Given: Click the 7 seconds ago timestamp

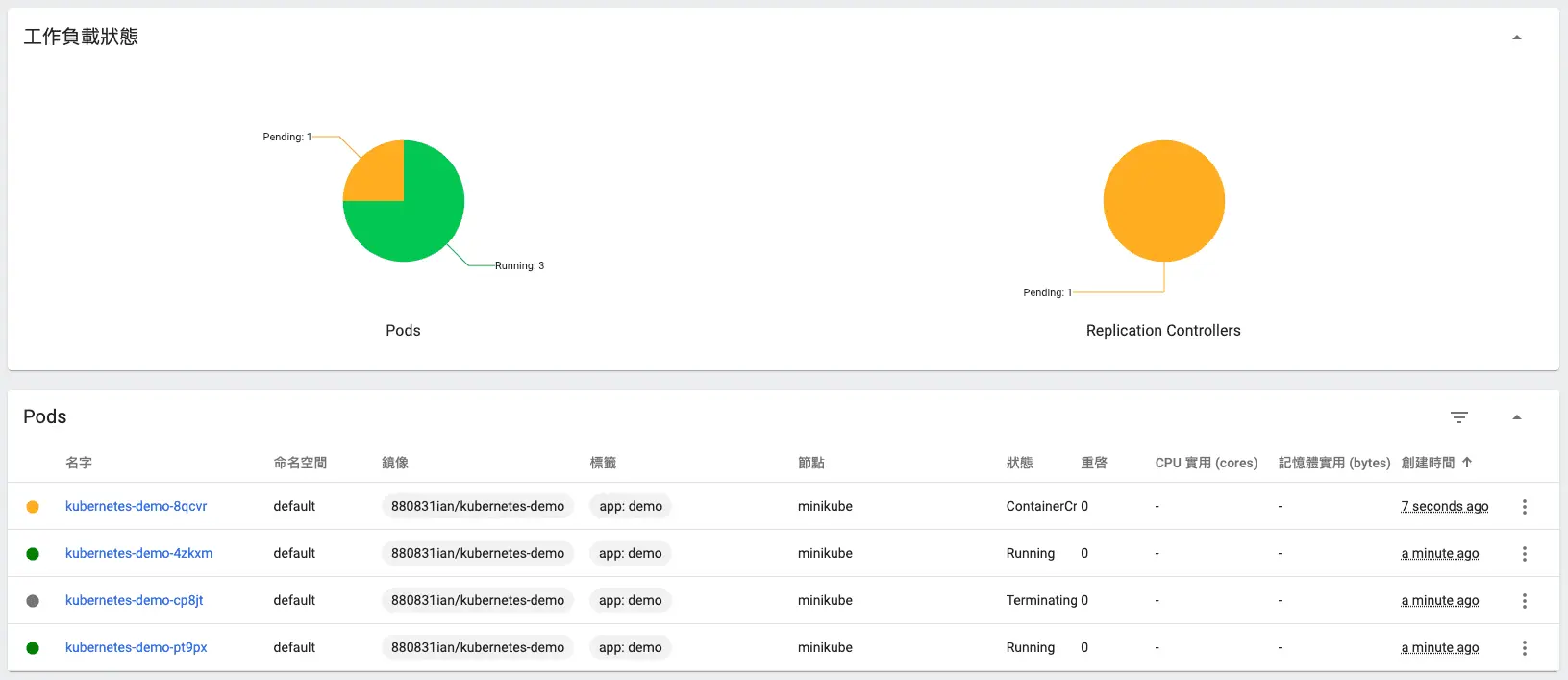Looking at the screenshot, I should click(1444, 506).
